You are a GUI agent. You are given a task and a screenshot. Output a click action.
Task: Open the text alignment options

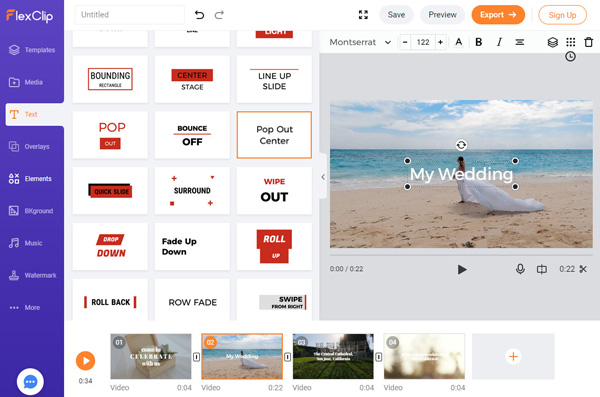(x=519, y=42)
